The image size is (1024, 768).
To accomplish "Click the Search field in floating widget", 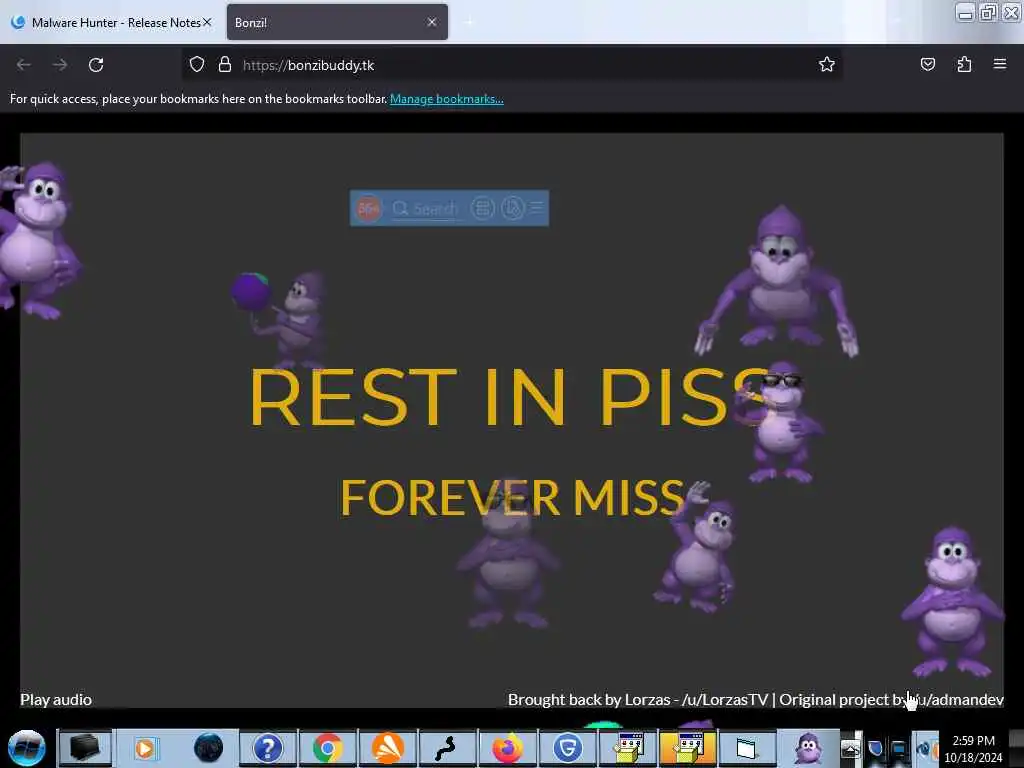I will point(426,208).
